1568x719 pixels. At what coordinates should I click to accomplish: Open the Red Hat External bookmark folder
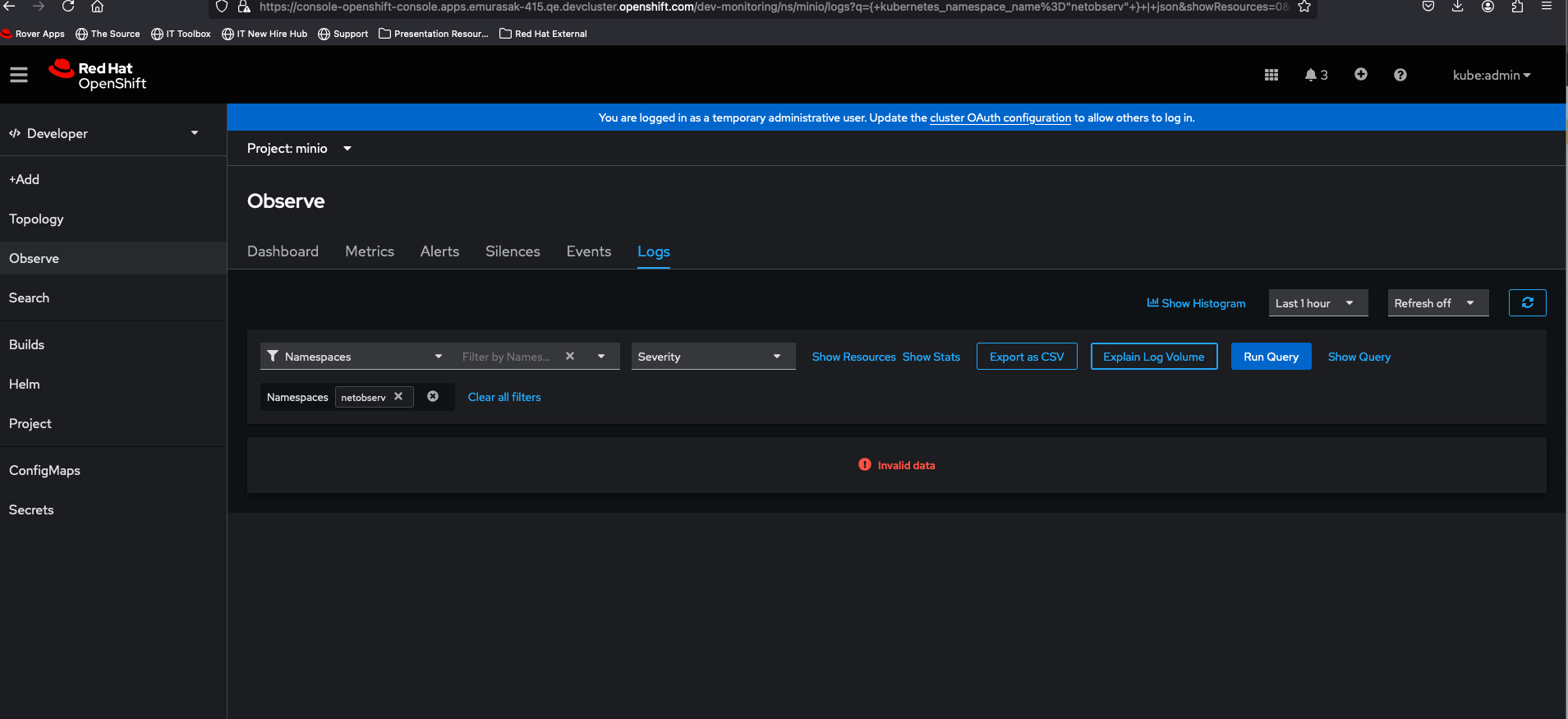pyautogui.click(x=543, y=34)
